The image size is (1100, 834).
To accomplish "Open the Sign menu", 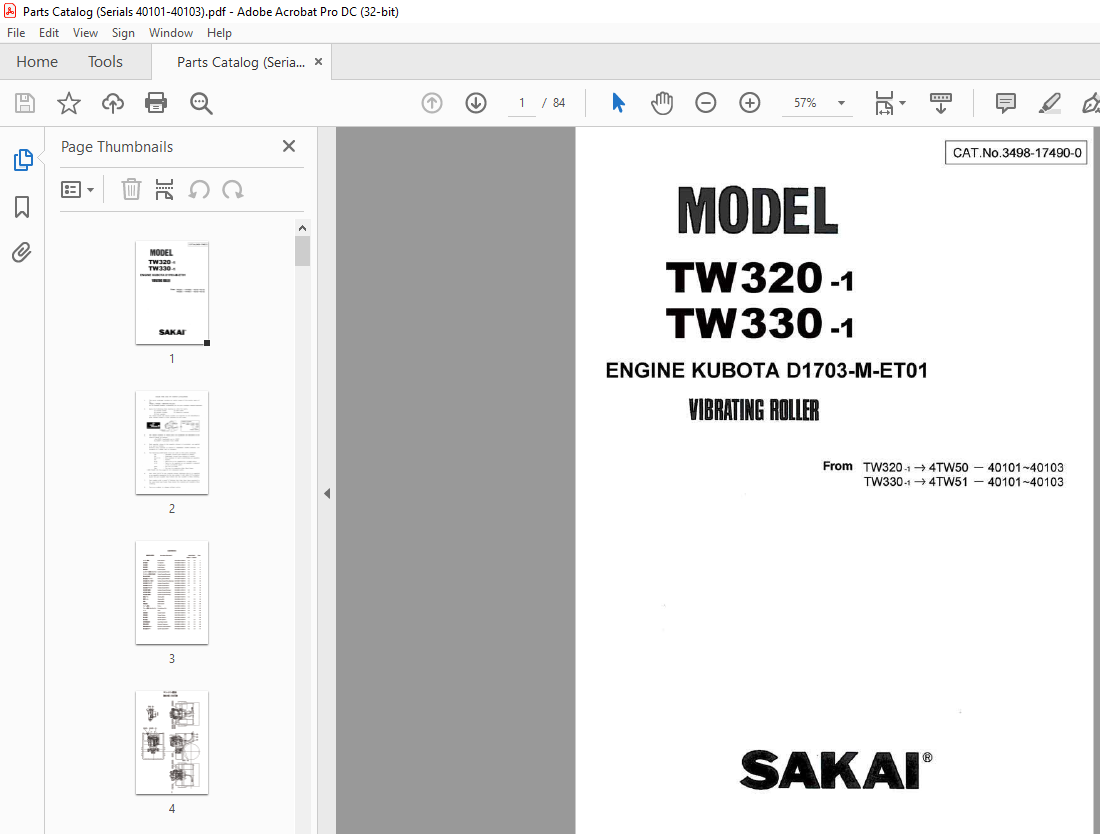I will pos(123,33).
